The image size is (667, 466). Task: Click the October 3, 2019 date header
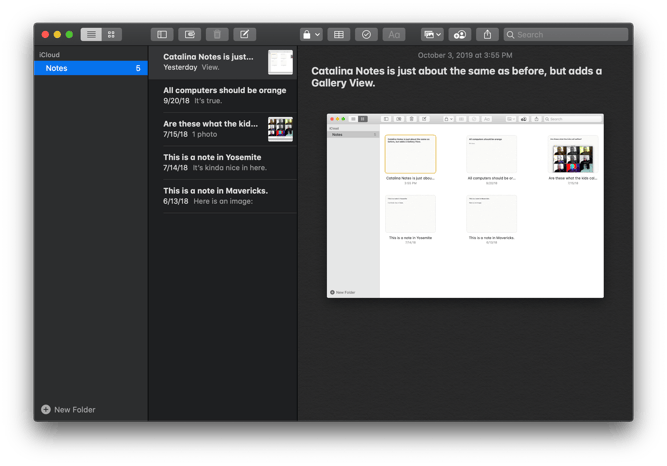tap(465, 55)
